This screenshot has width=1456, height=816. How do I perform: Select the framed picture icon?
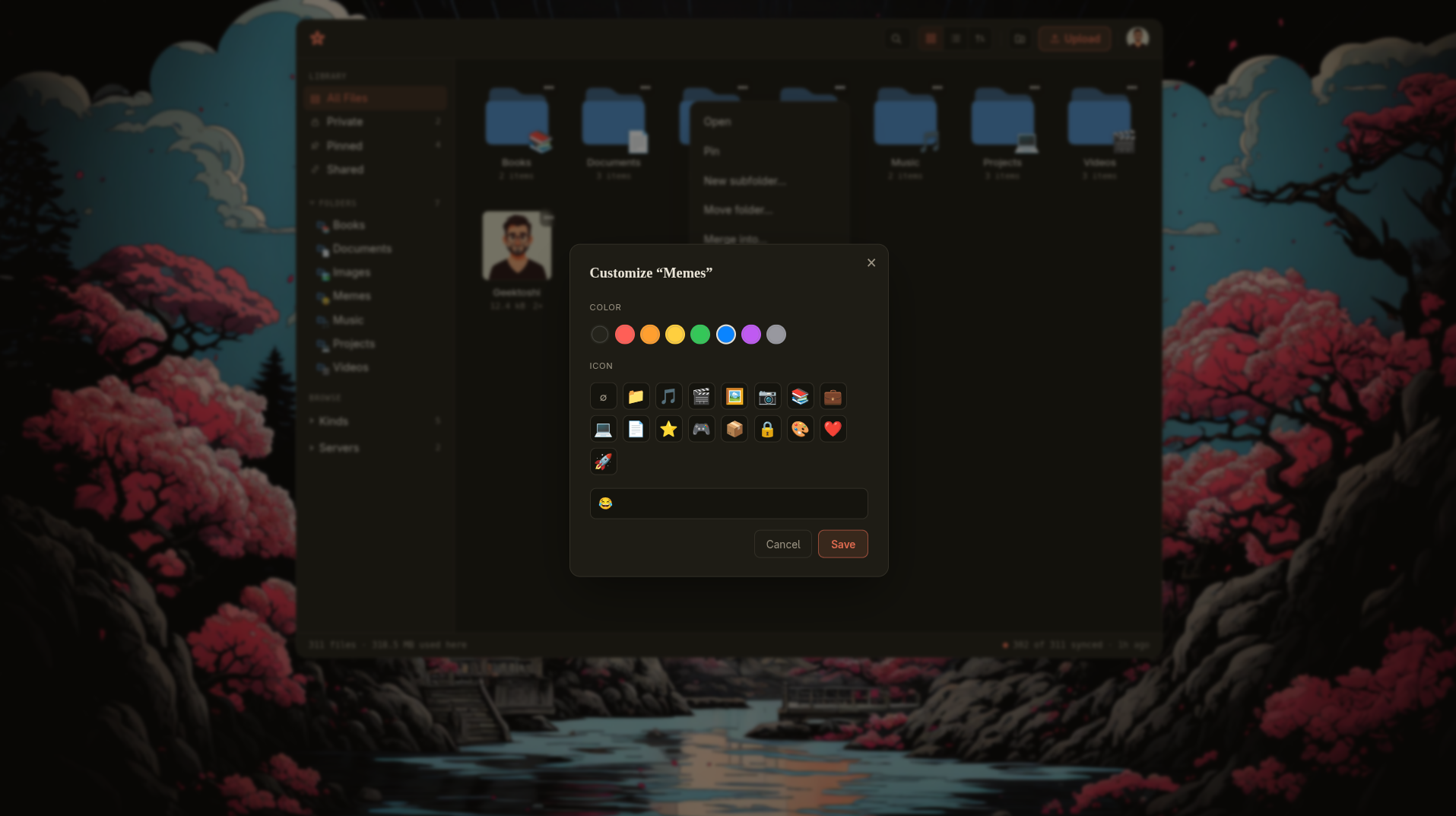734,396
